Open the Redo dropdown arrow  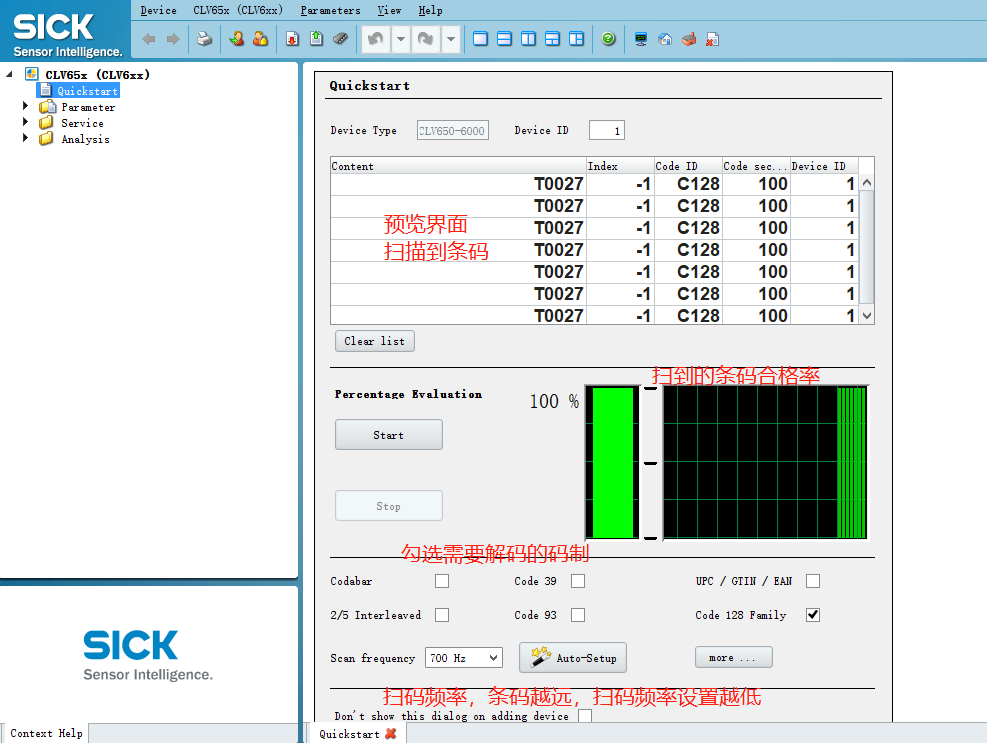tap(450, 38)
